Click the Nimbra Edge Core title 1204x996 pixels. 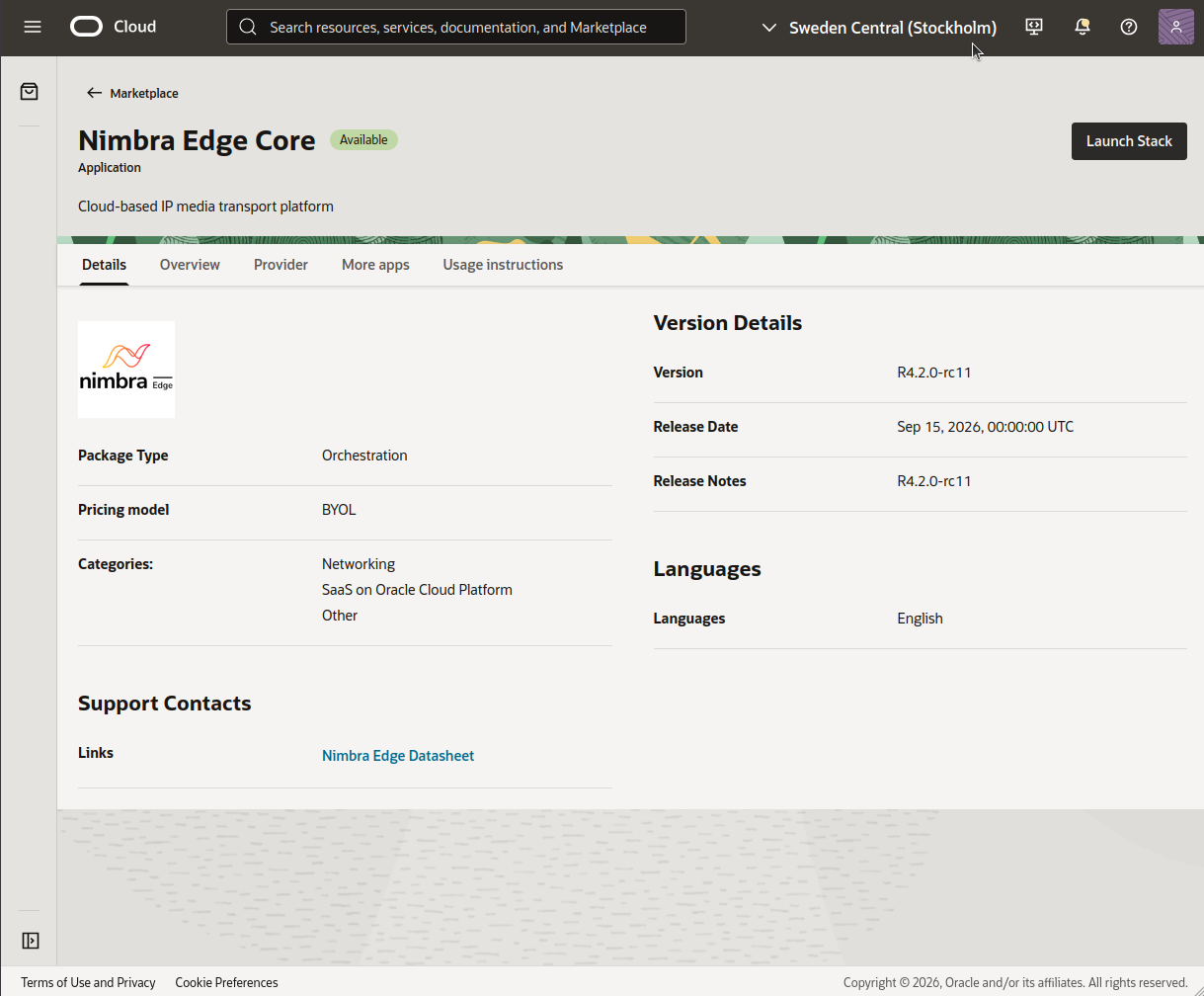tap(197, 140)
